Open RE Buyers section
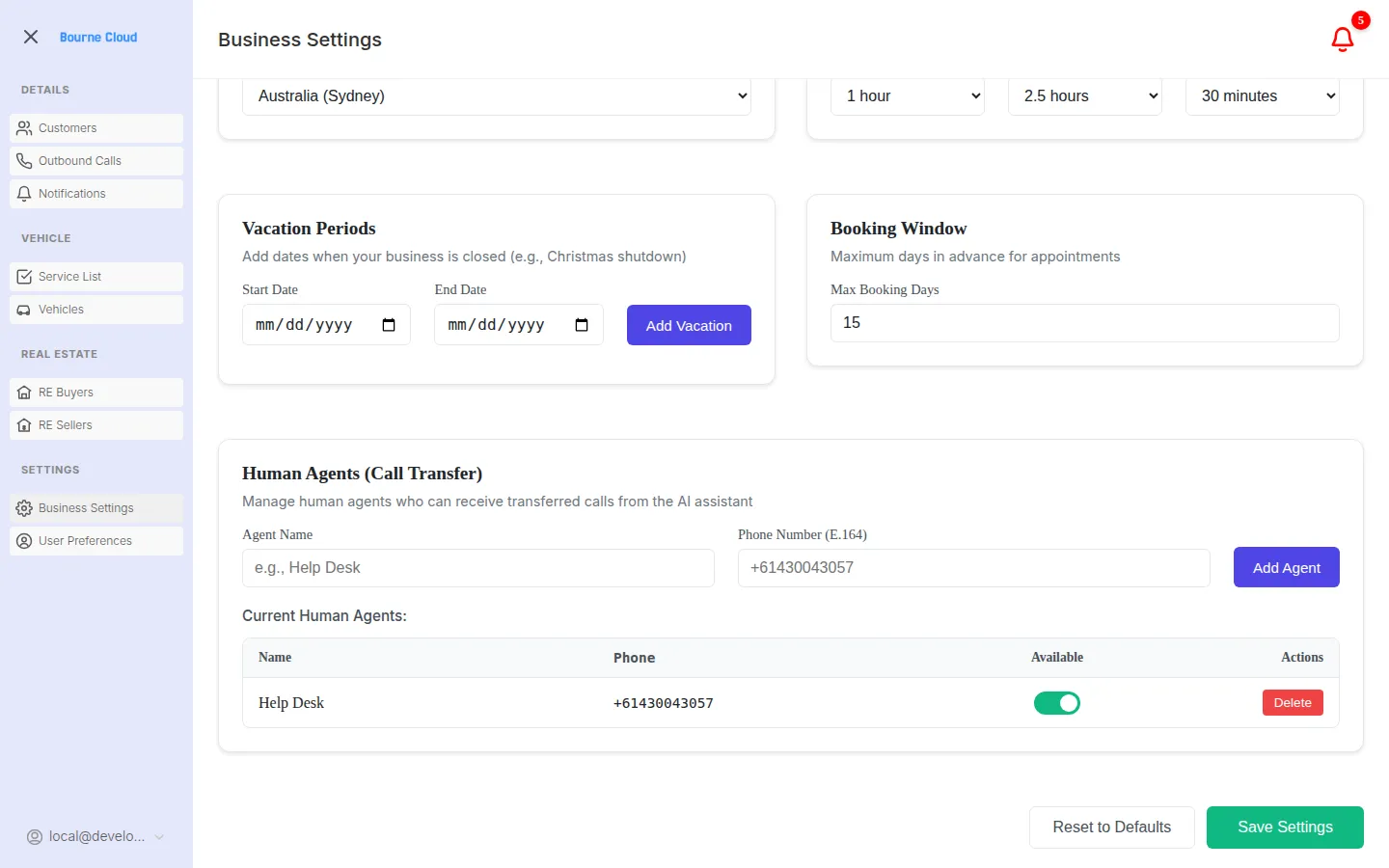 pyautogui.click(x=96, y=393)
